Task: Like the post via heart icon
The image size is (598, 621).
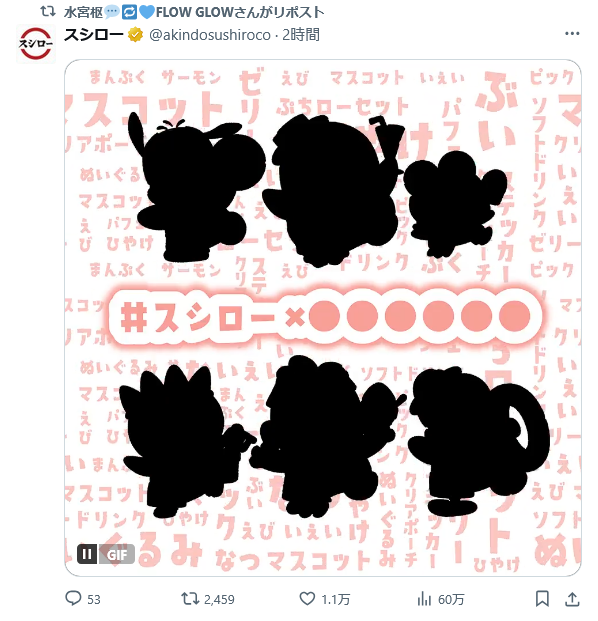Action: pyautogui.click(x=307, y=598)
